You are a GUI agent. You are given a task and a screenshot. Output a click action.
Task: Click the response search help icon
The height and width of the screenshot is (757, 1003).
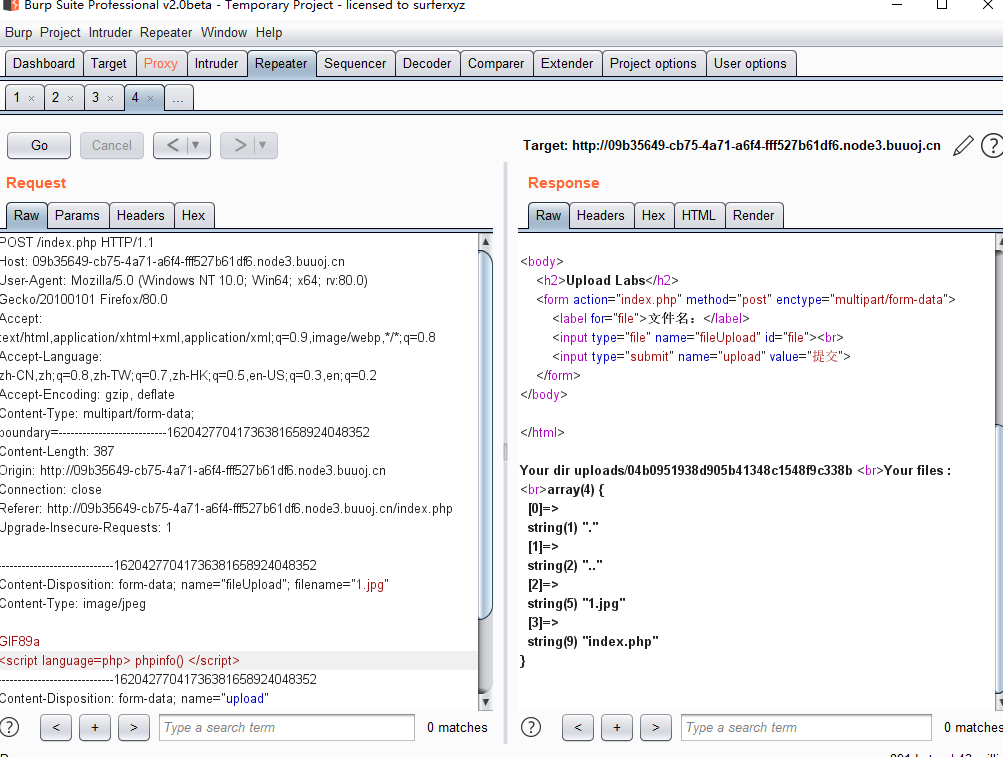click(x=531, y=727)
